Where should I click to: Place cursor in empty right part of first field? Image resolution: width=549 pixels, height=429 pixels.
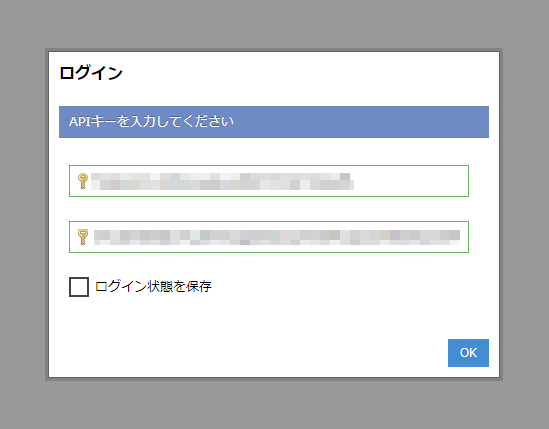pyautogui.click(x=411, y=181)
